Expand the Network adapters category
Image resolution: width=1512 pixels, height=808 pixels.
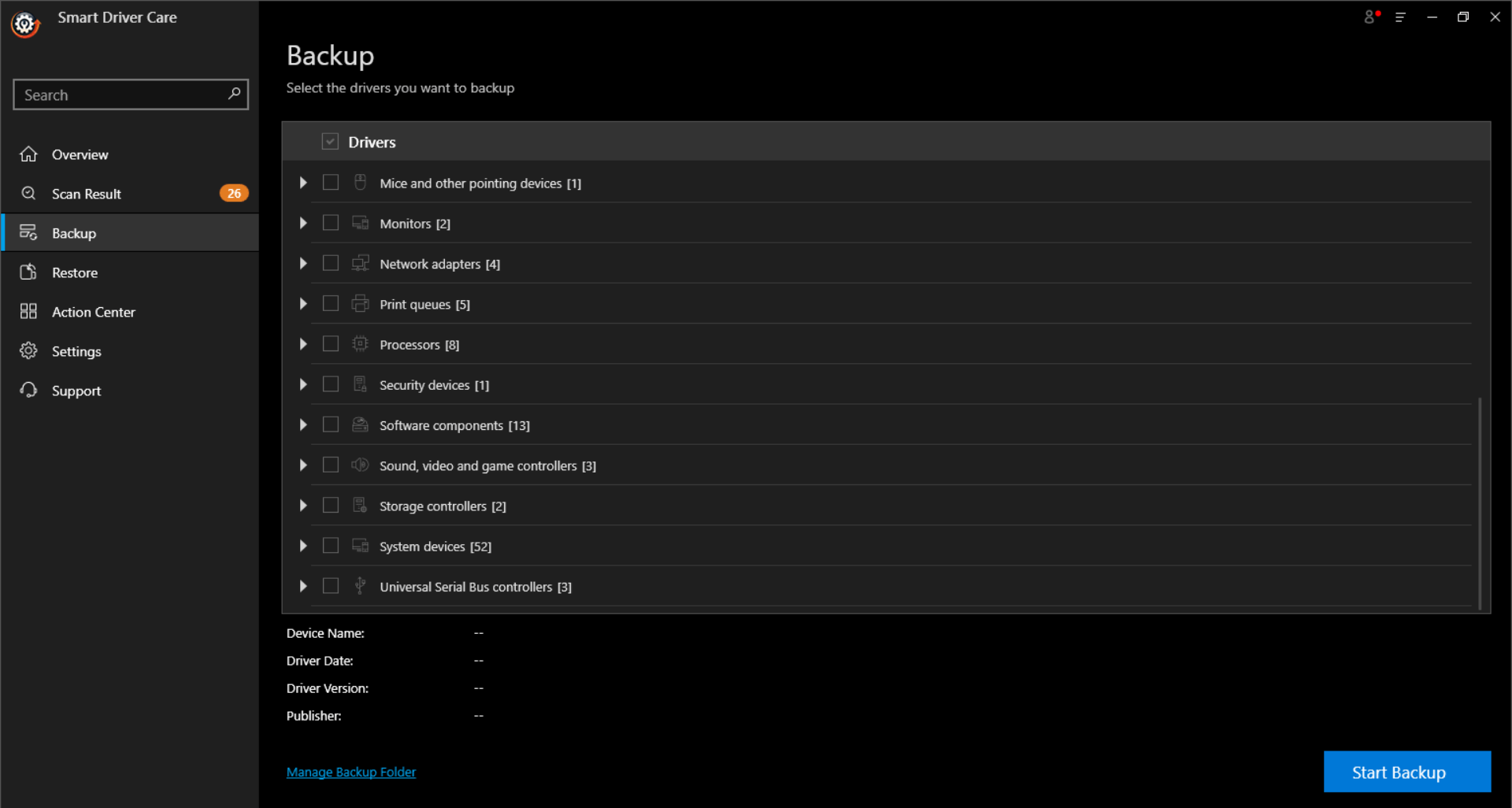point(303,263)
